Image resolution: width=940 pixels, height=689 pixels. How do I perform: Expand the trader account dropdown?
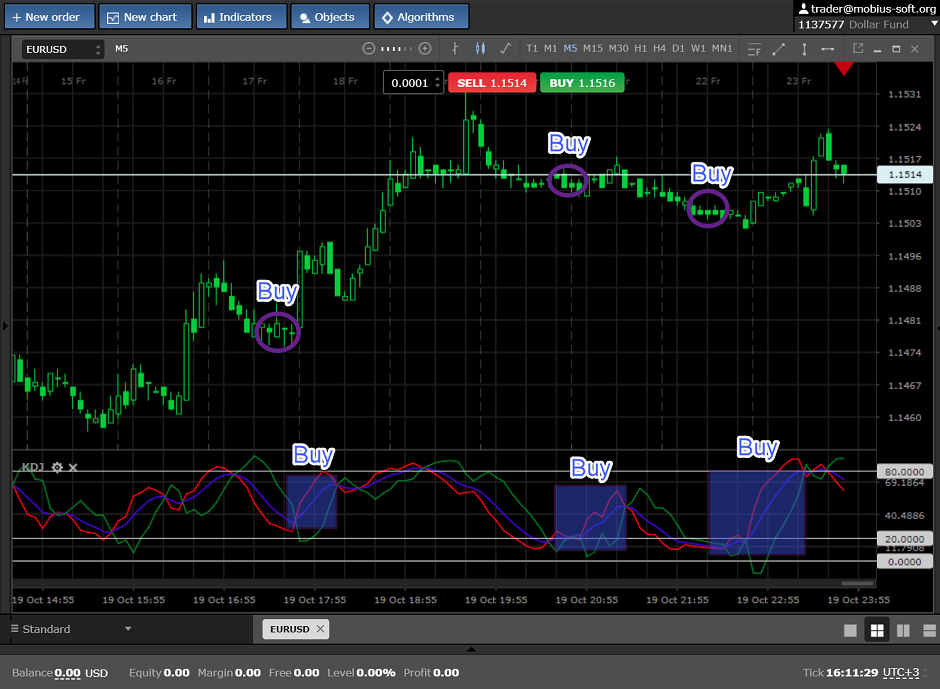[x=933, y=24]
